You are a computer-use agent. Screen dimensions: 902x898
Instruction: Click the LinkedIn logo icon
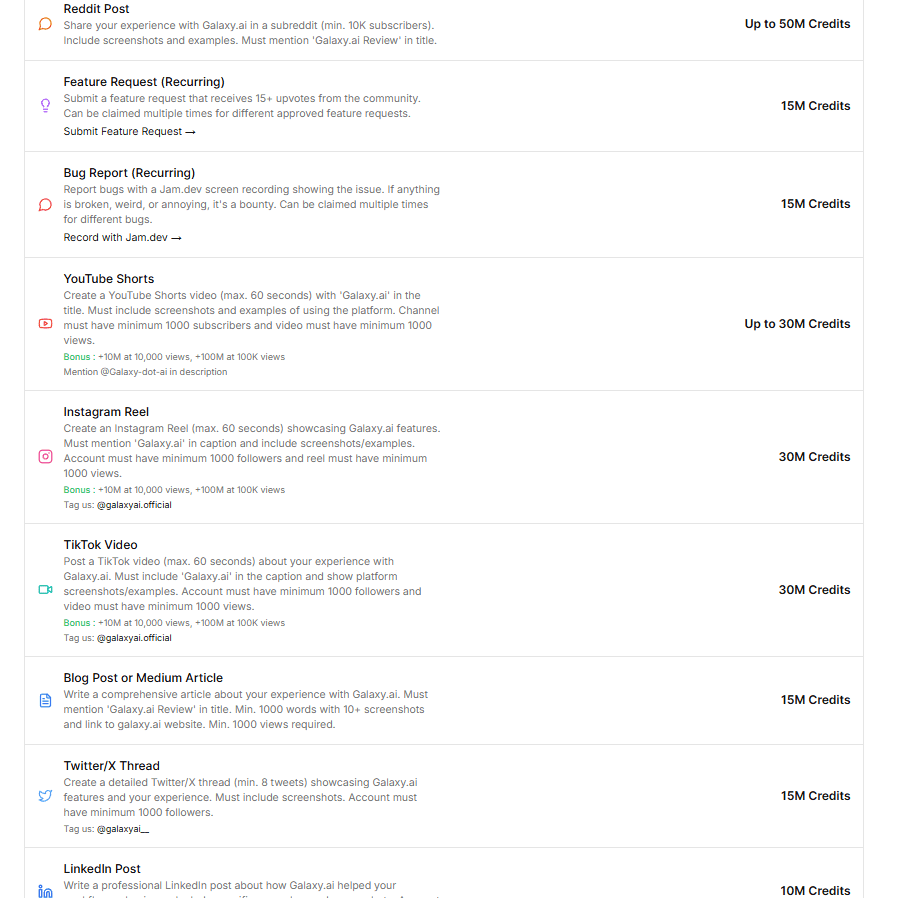[45, 891]
